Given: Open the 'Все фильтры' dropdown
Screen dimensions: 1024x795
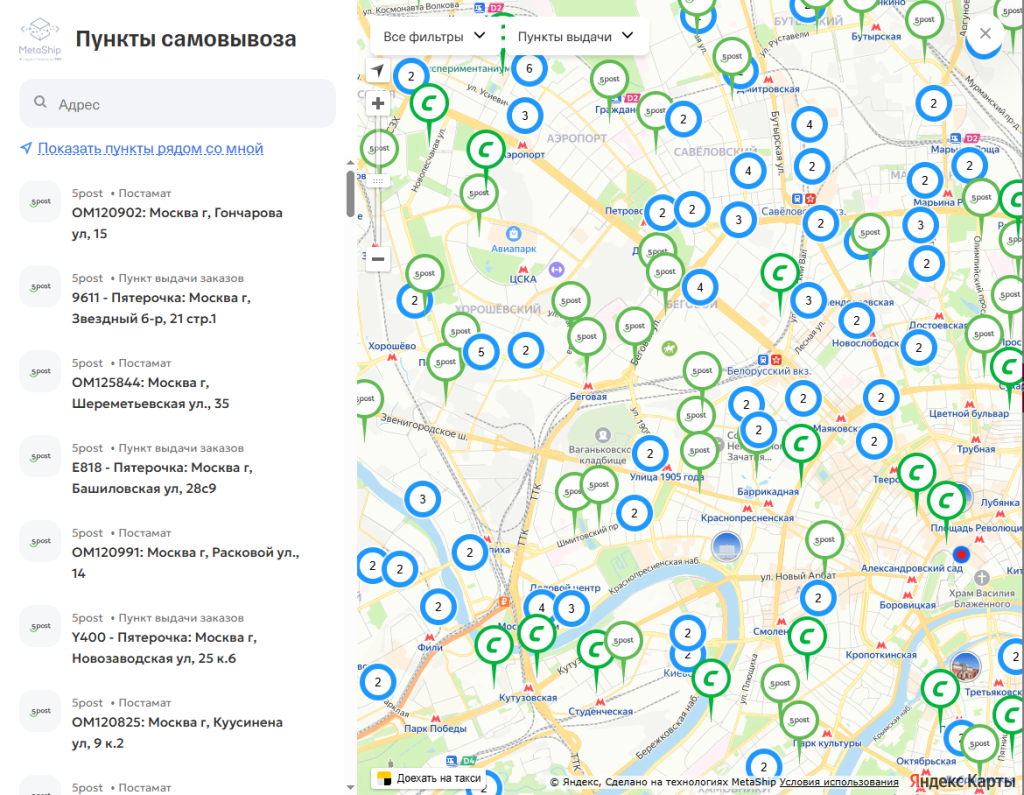Looking at the screenshot, I should pyautogui.click(x=434, y=36).
